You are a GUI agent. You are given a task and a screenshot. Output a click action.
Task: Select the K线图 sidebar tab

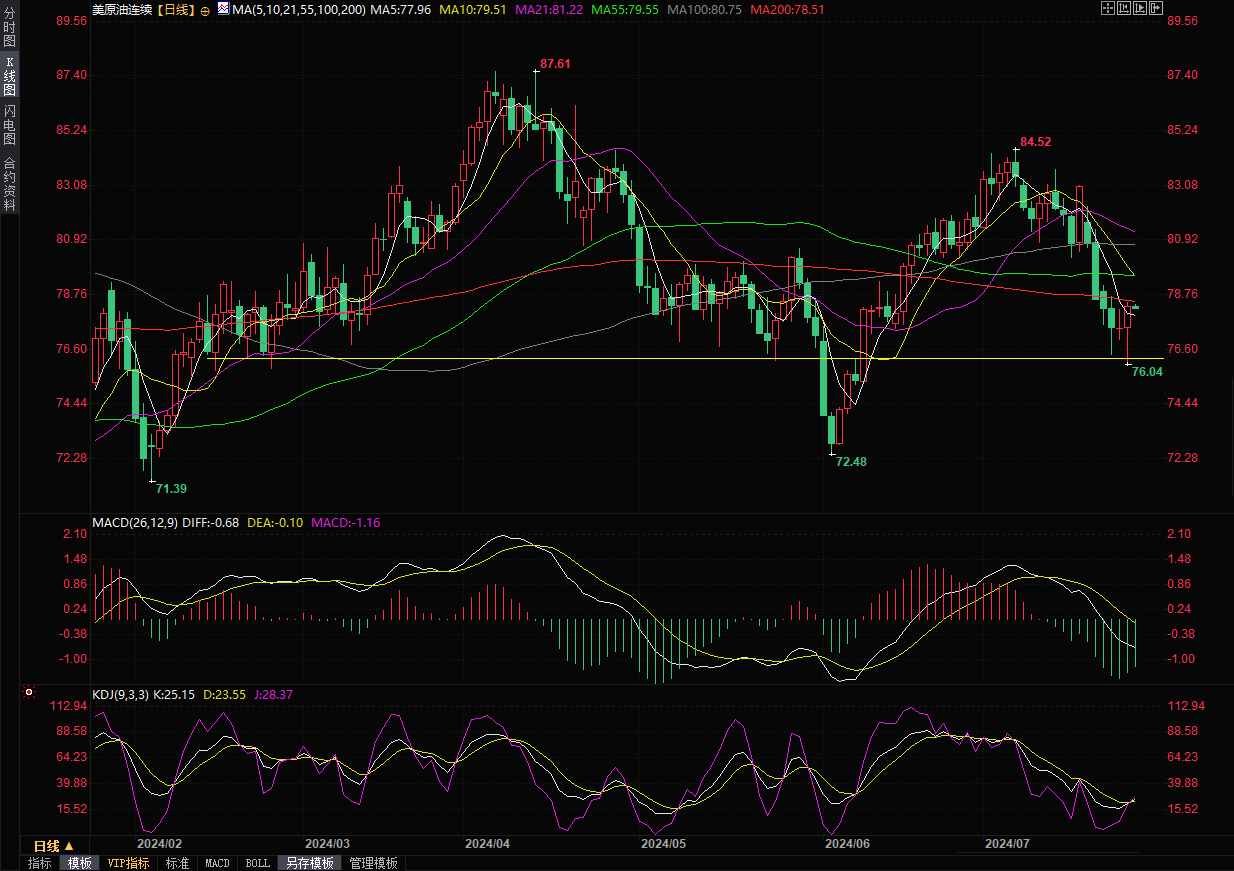[9, 76]
